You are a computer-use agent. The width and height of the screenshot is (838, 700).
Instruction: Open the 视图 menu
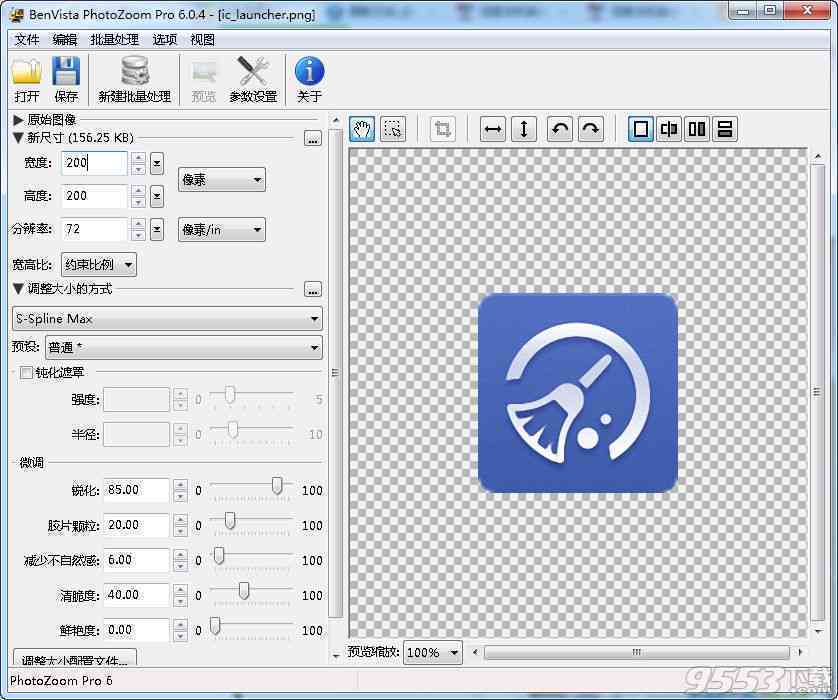tap(203, 40)
